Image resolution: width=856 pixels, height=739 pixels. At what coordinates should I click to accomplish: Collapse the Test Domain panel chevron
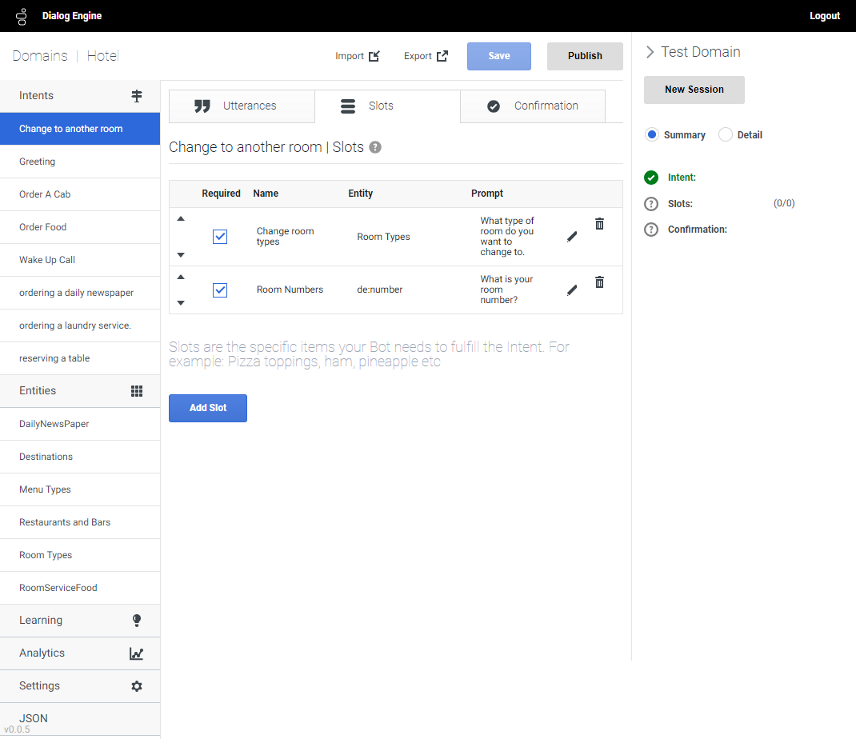(x=650, y=52)
